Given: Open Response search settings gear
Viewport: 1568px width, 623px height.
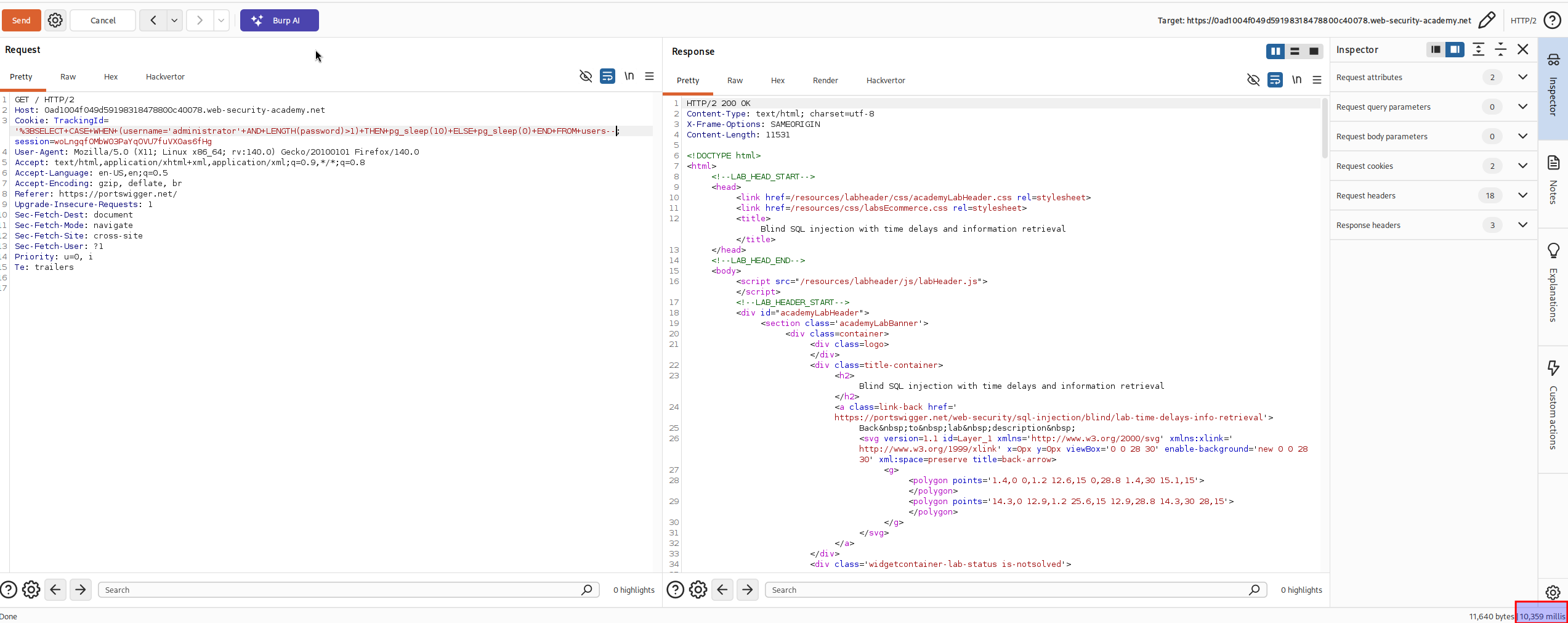Looking at the screenshot, I should tap(698, 590).
